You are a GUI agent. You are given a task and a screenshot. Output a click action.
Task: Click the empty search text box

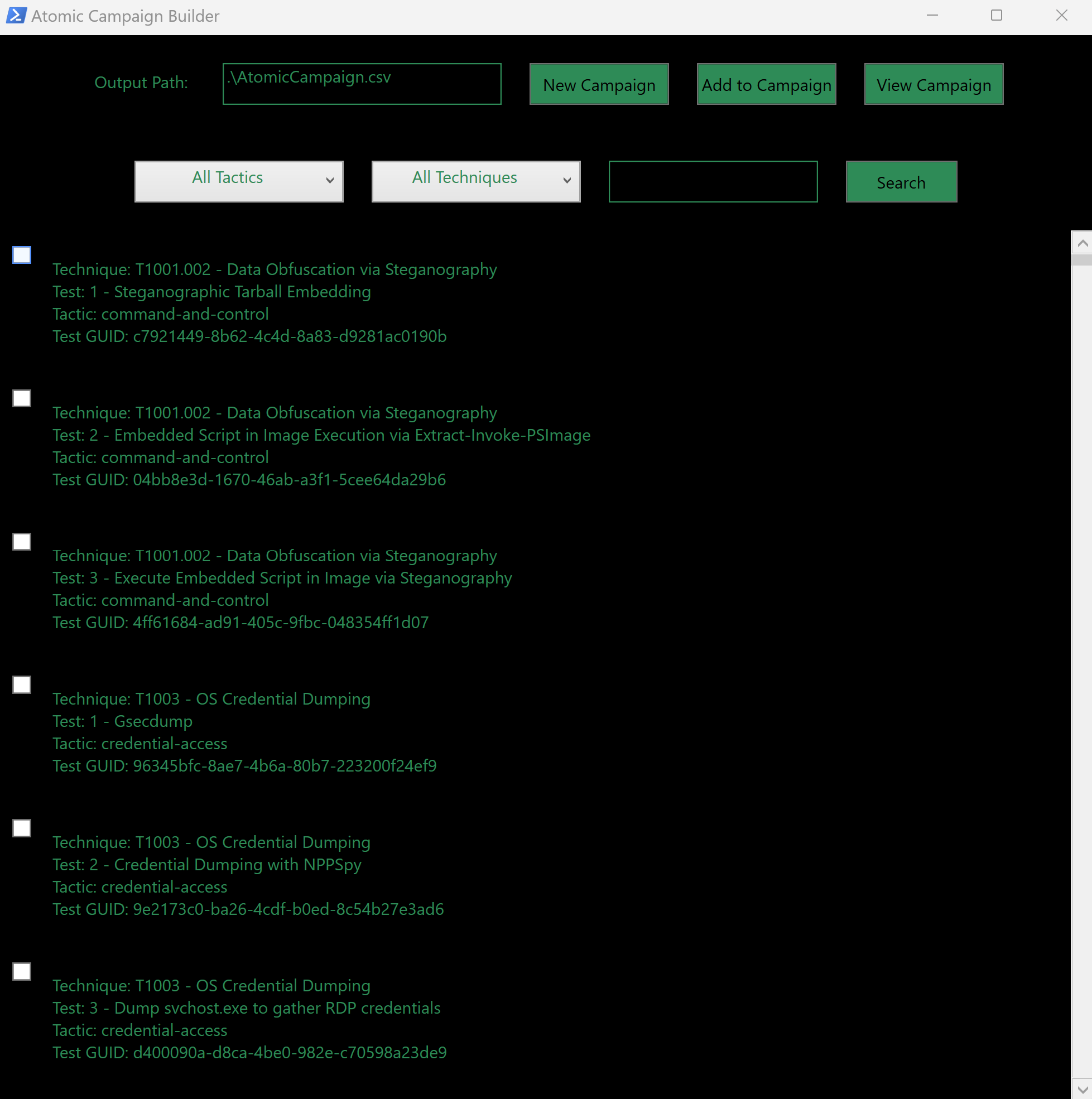click(713, 181)
